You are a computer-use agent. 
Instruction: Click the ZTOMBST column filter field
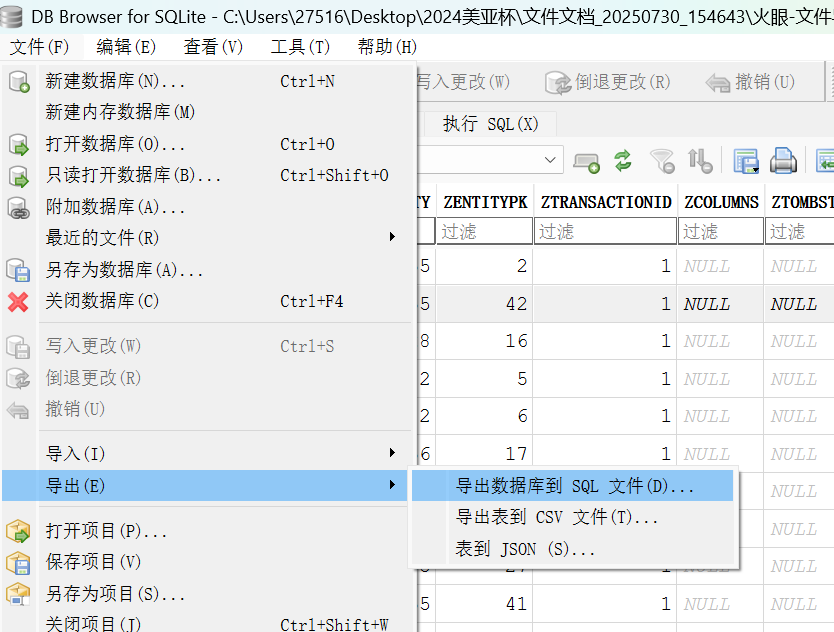click(x=799, y=232)
